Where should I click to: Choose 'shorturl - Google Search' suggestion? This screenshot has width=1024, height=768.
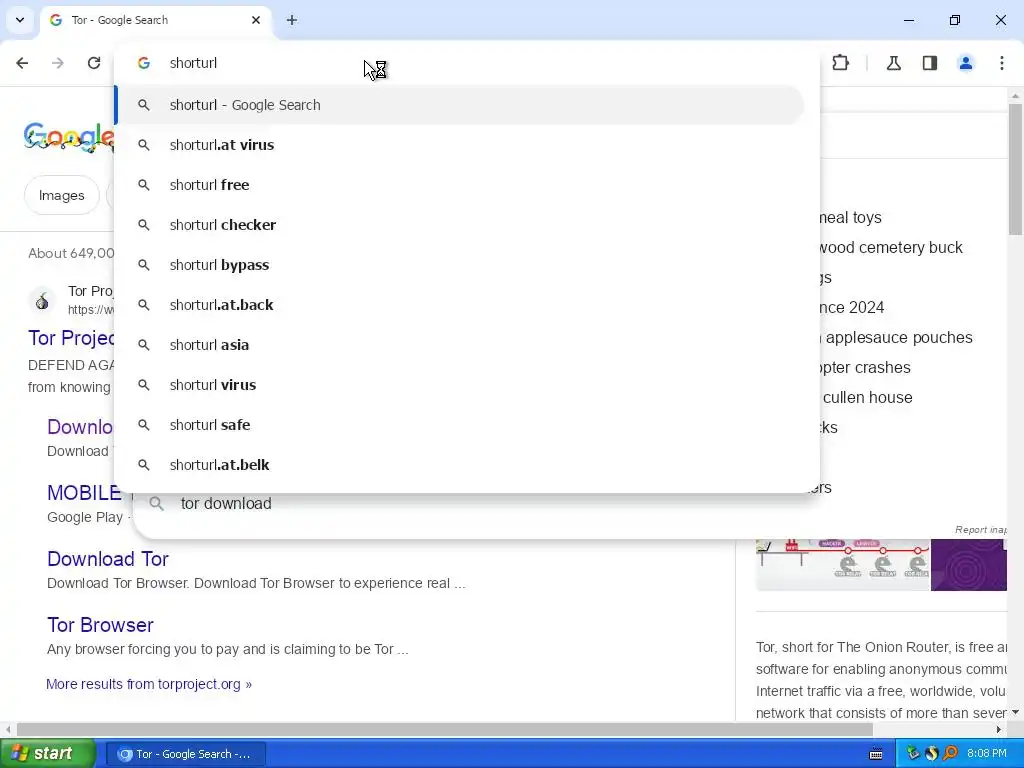click(460, 105)
